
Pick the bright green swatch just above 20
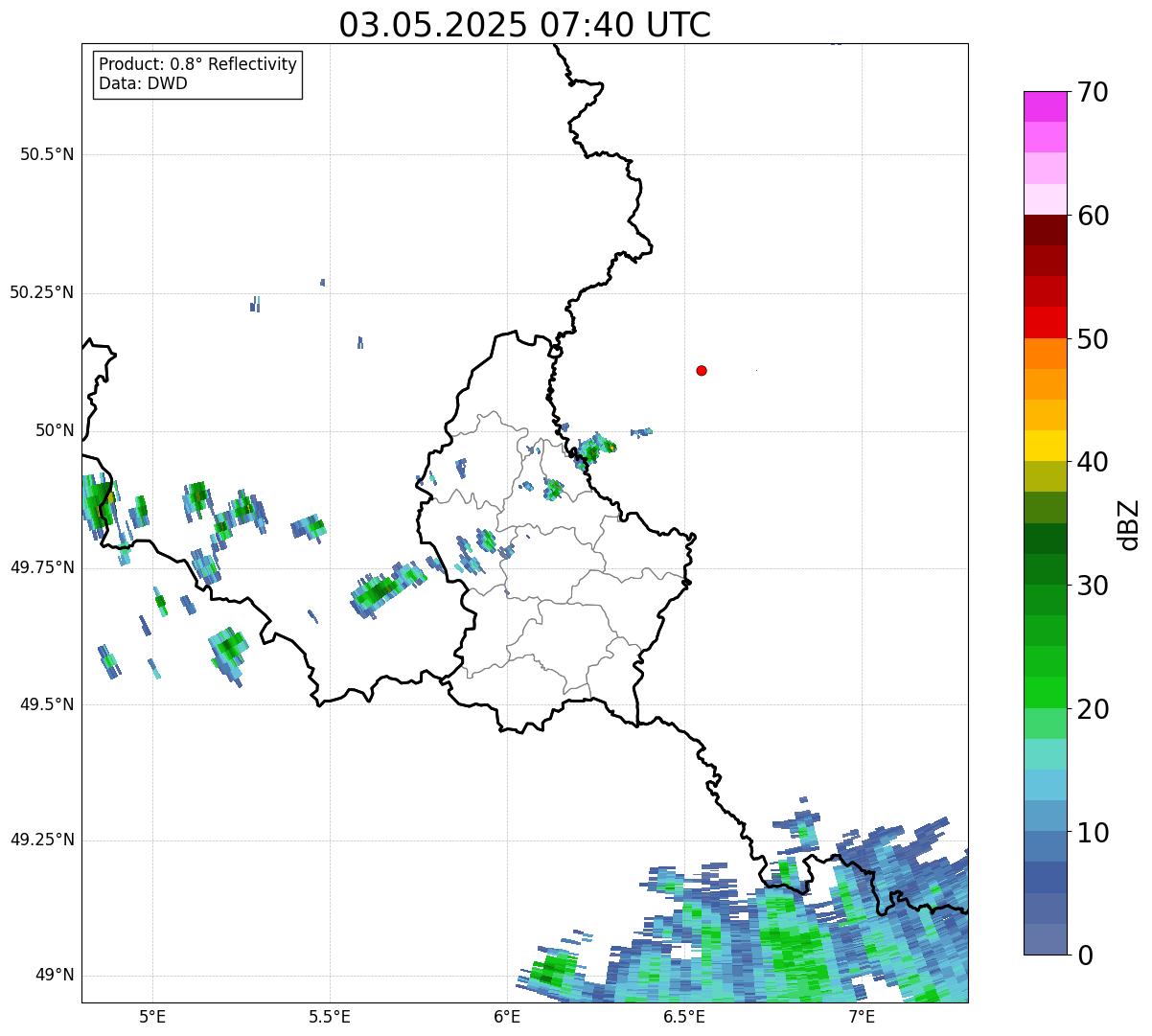(x=1045, y=693)
